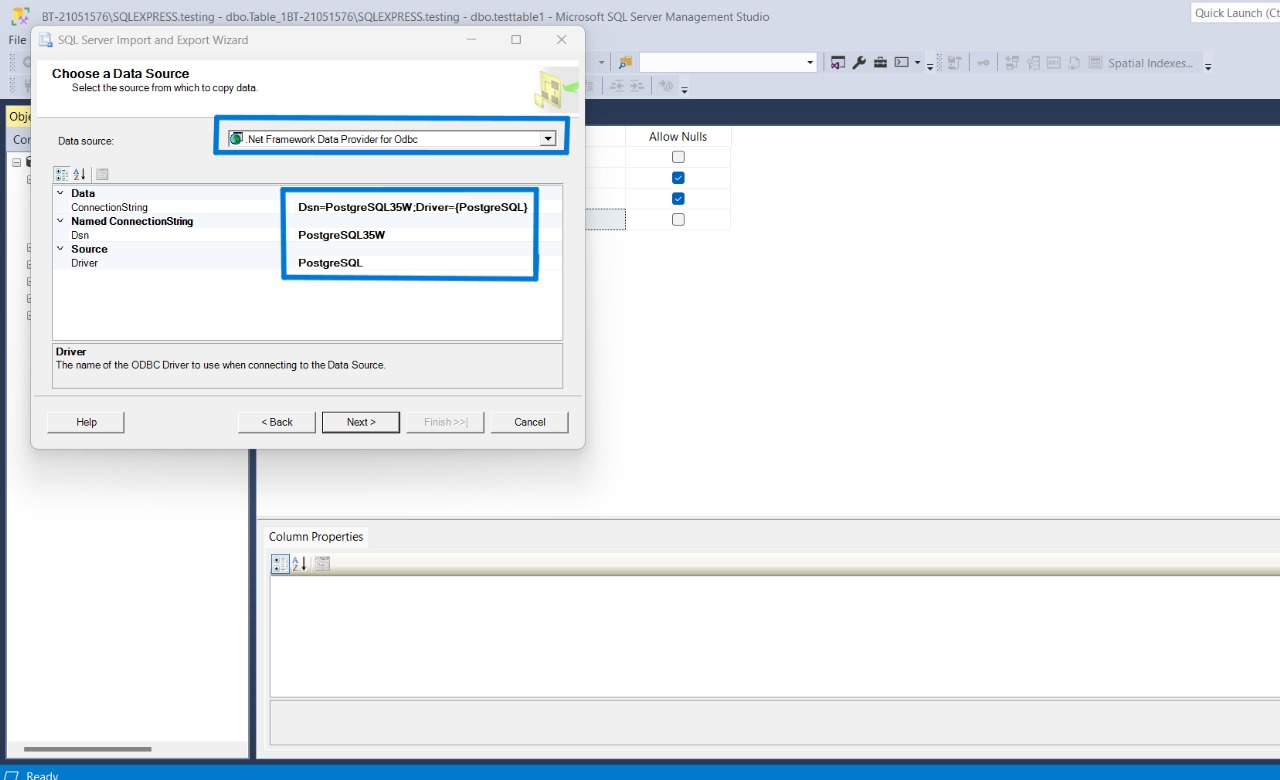The width and height of the screenshot is (1280, 780).
Task: Open dropdown arrow beside console window icon
Action: coord(917,63)
